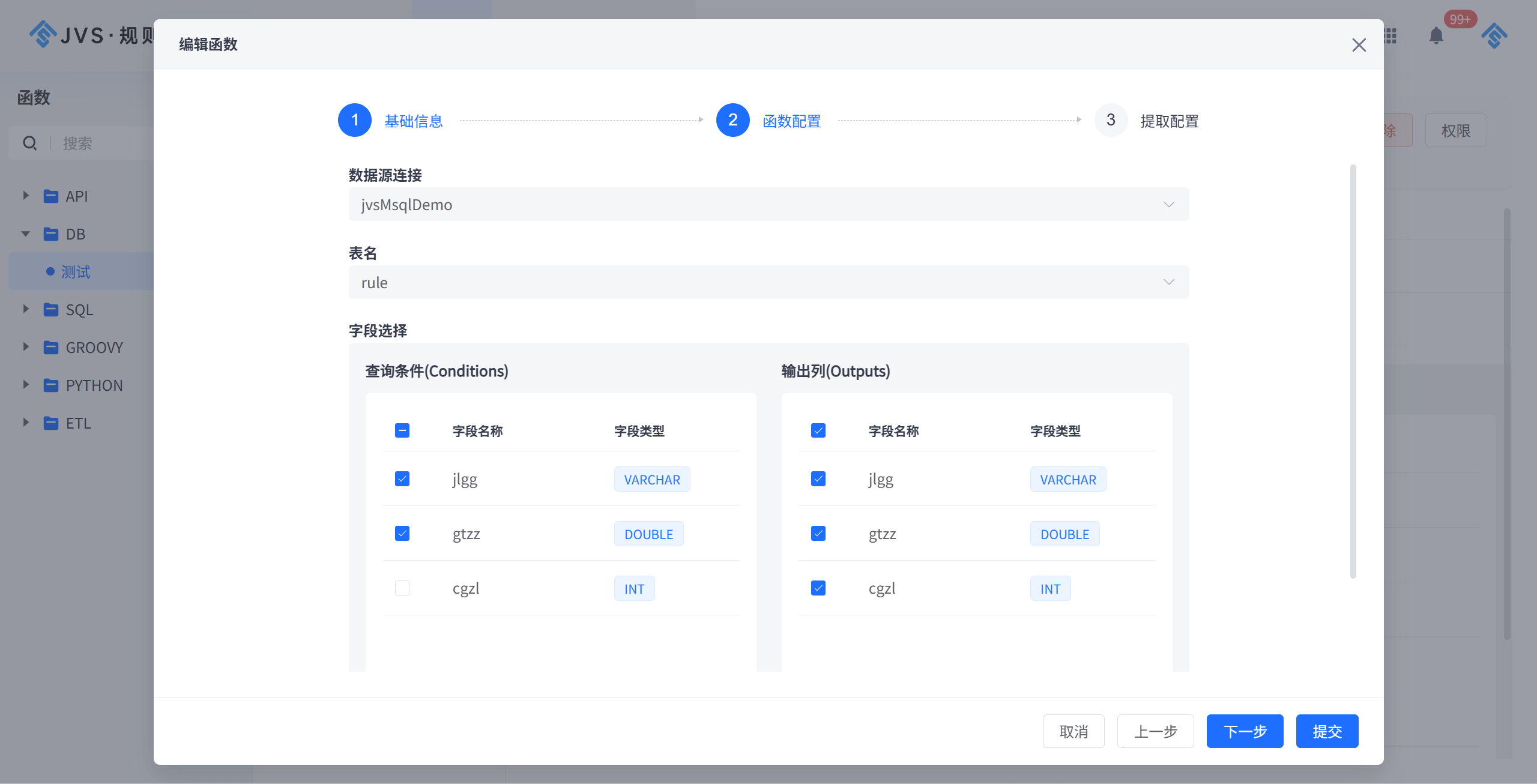Viewport: 1537px width, 784px height.
Task: Click the PYTHON folder icon
Action: click(x=51, y=385)
